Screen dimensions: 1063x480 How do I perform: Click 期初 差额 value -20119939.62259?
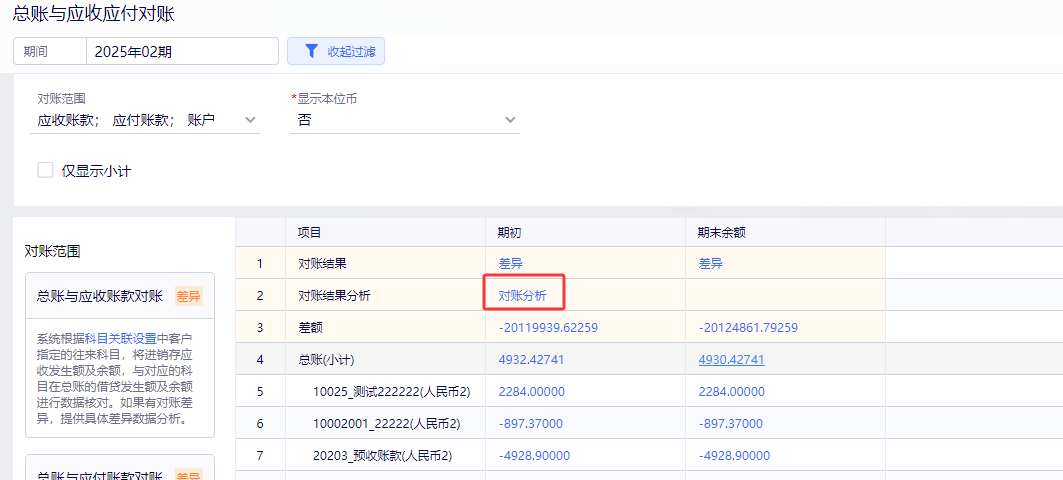tap(548, 327)
